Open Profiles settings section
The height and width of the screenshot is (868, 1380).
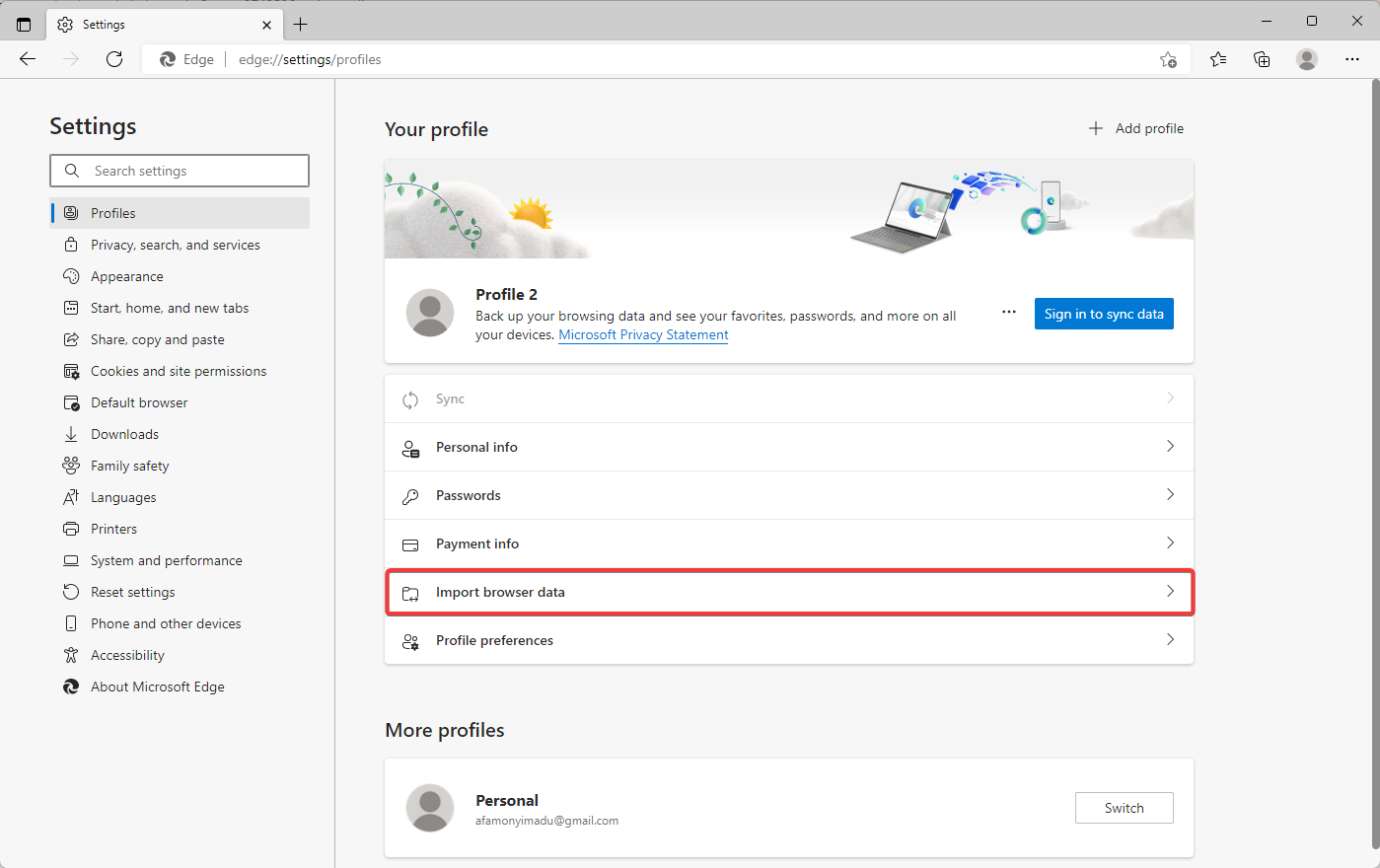point(180,213)
